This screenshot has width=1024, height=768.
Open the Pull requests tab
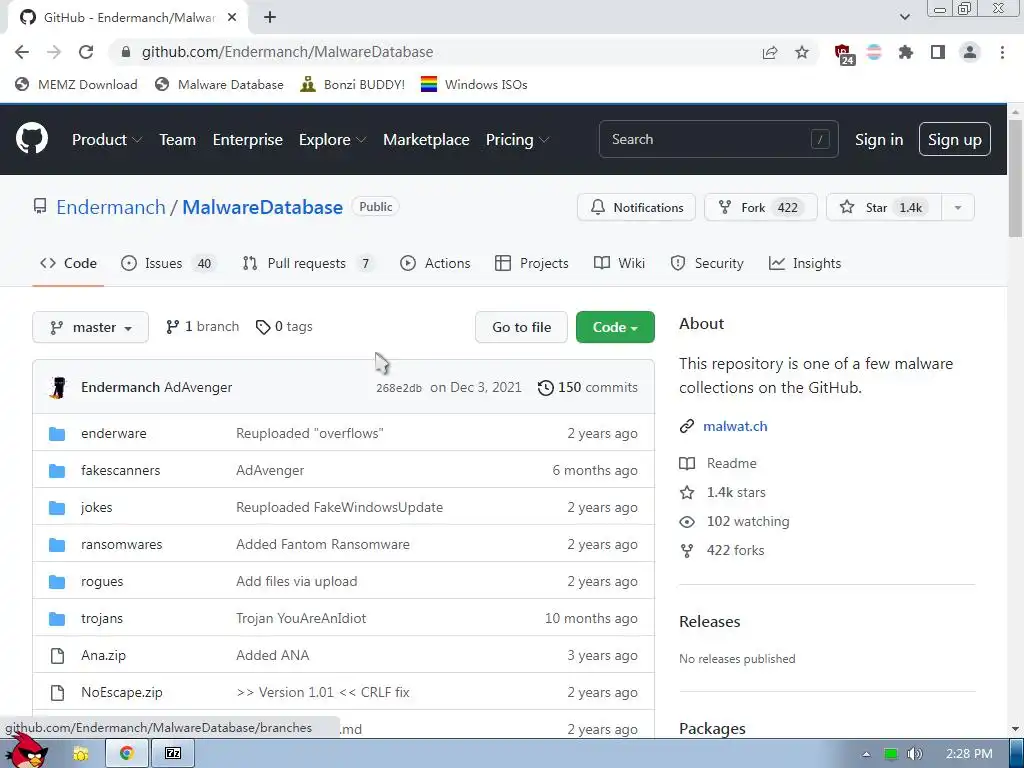(x=308, y=263)
